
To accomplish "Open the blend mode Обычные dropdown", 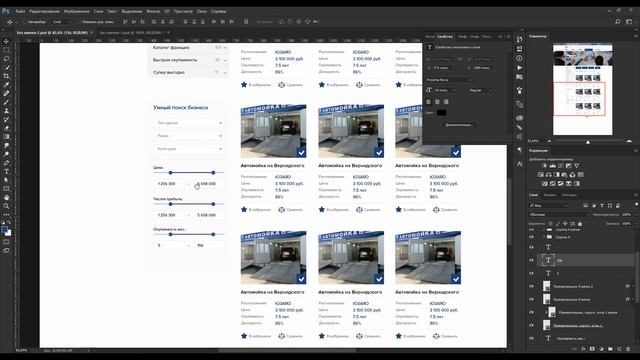I will tap(559, 215).
